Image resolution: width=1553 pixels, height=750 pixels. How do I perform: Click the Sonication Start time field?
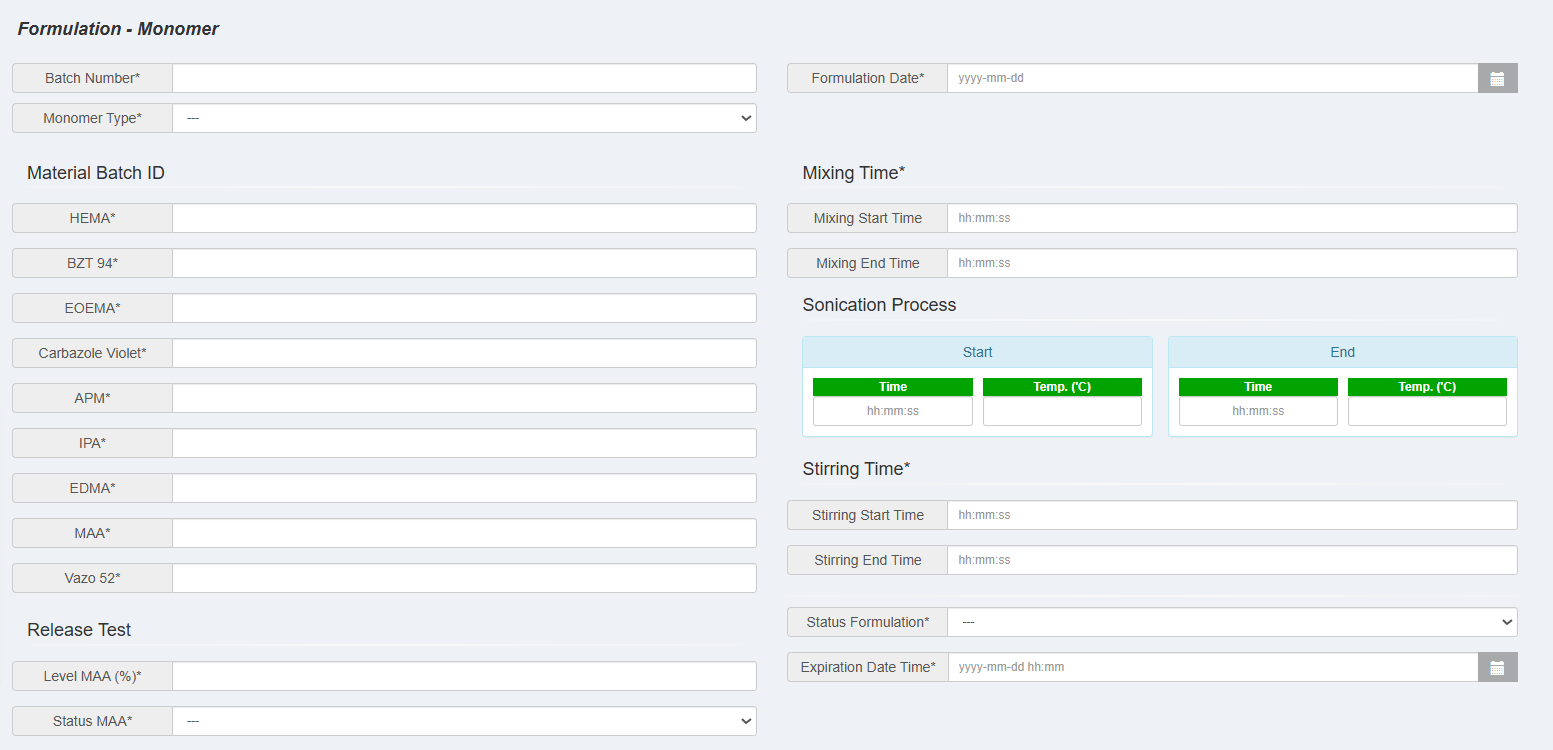tap(892, 411)
